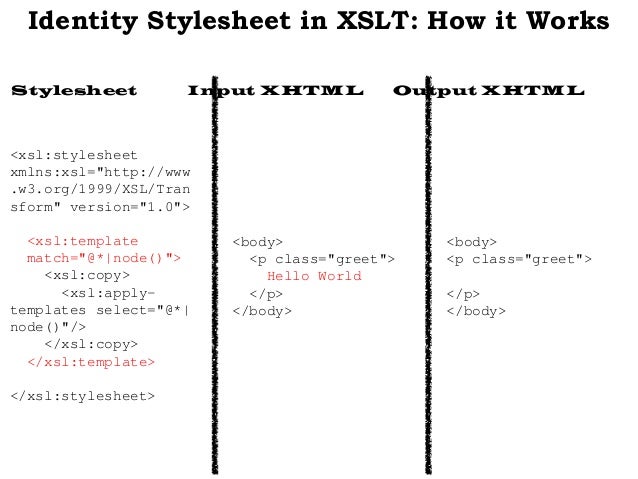Click the 'templates select="@*|' line

pos(100,310)
